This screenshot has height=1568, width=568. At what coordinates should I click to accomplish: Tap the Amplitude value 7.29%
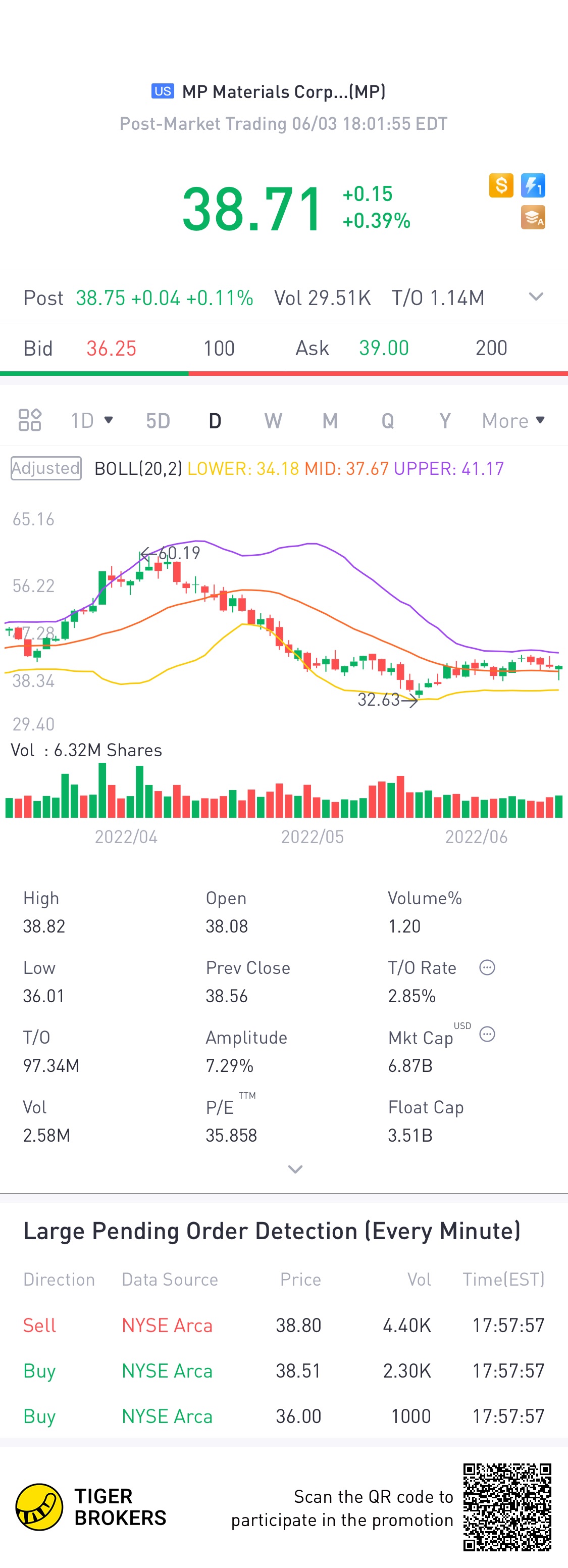[229, 1066]
